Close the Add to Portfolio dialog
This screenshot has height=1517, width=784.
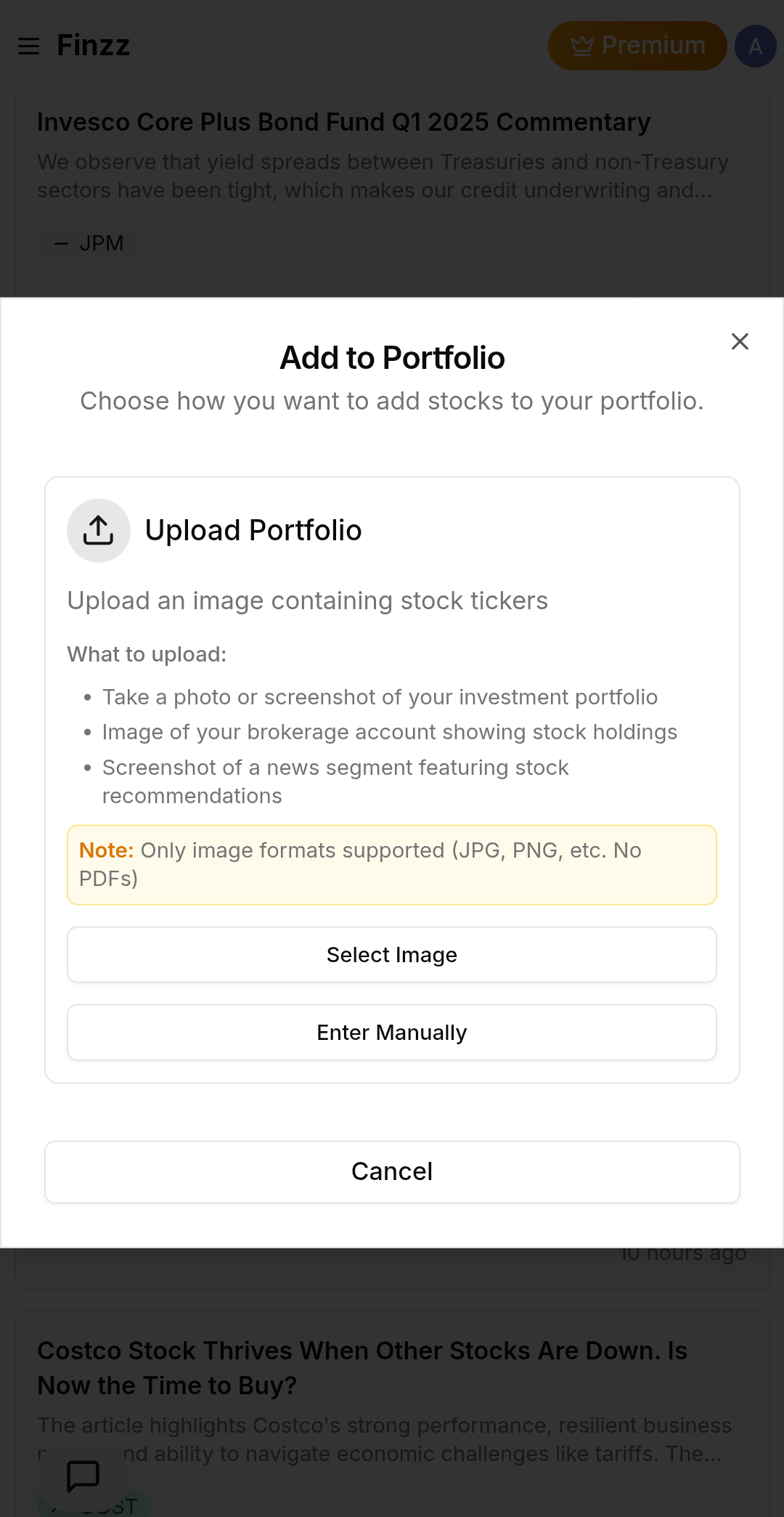coord(739,341)
